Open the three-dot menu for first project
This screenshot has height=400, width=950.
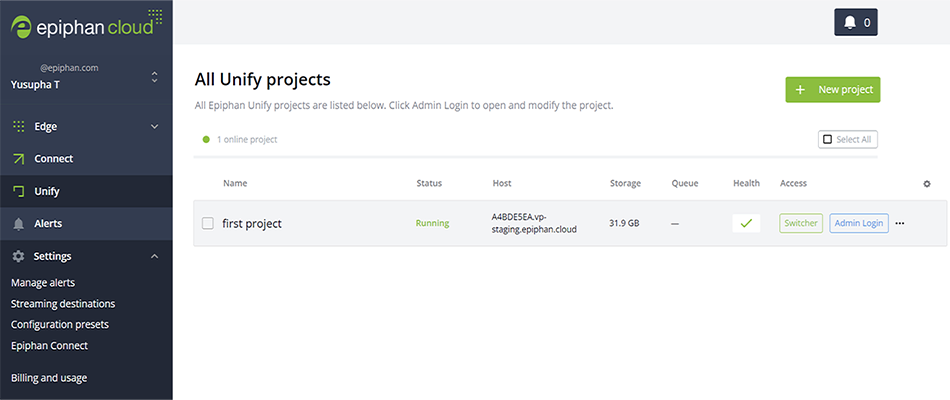[900, 223]
